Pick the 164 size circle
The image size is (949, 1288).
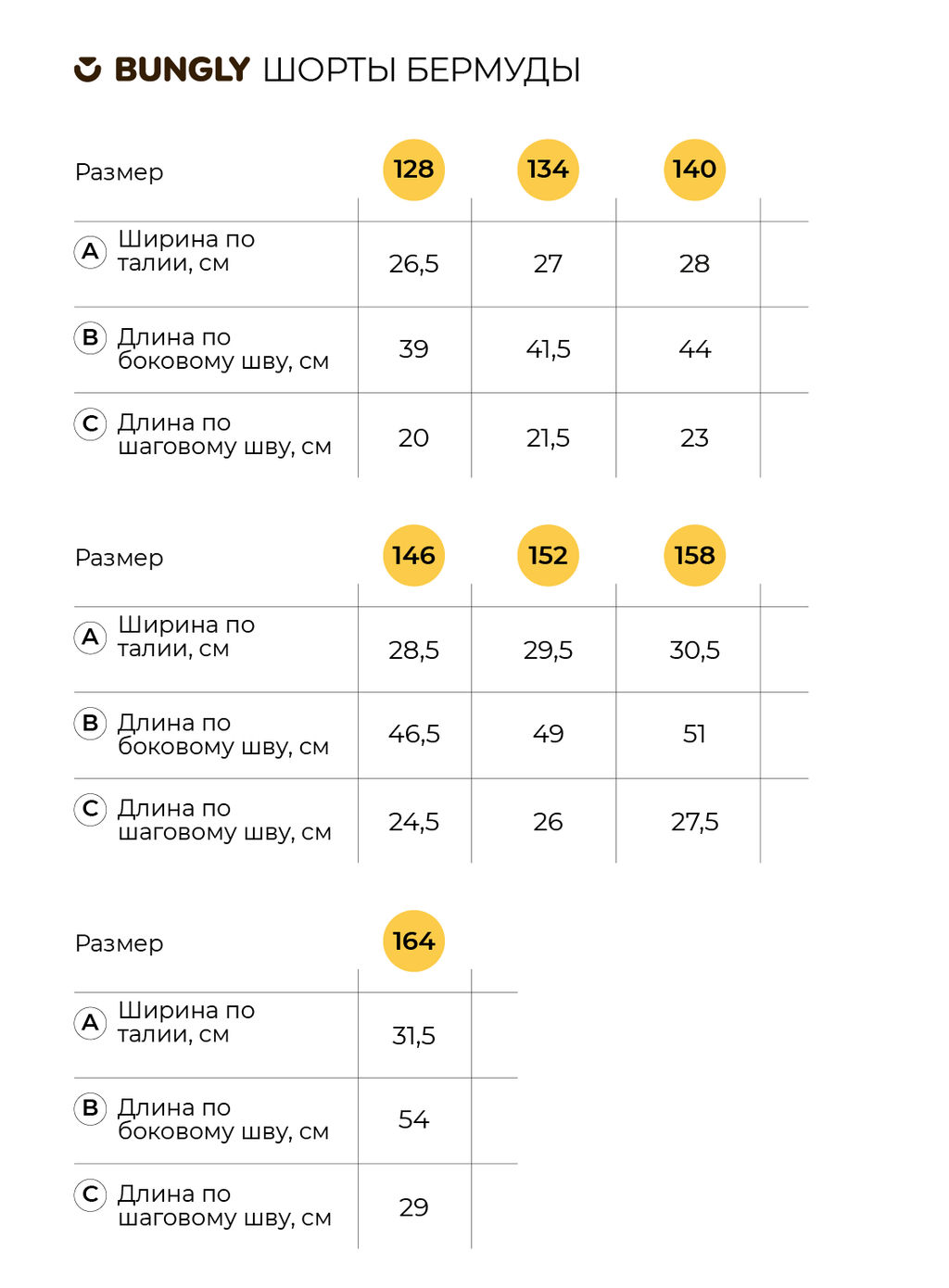click(x=413, y=941)
